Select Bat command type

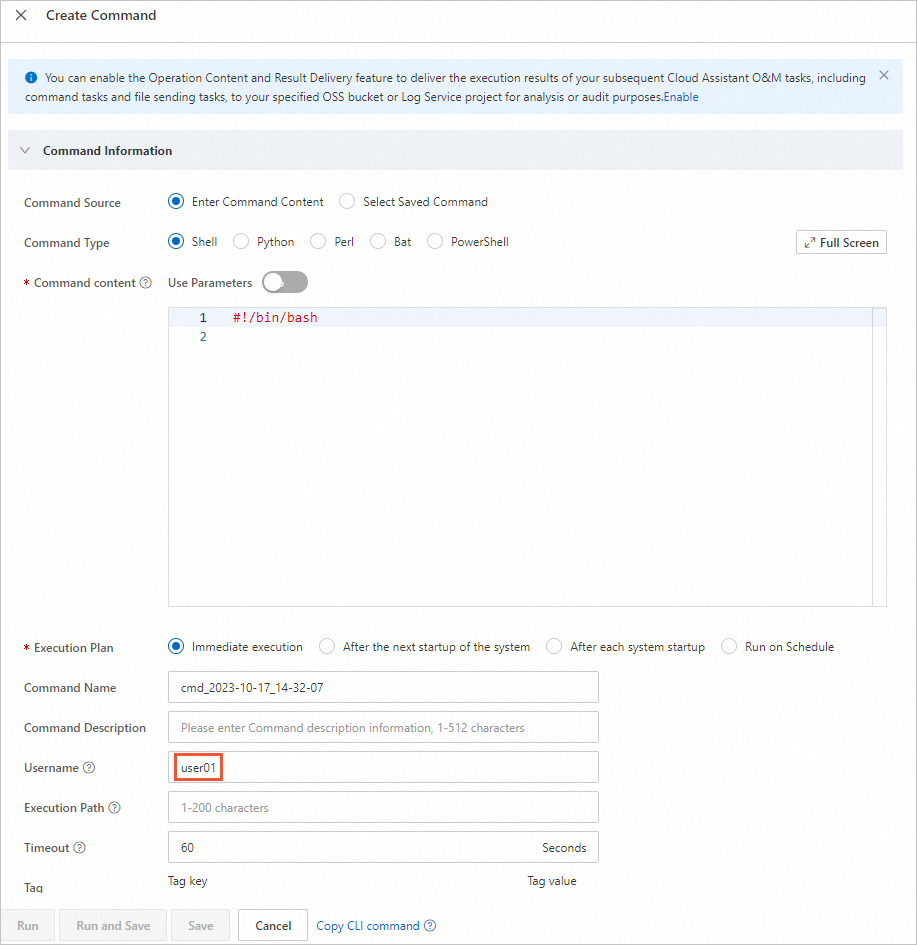(x=378, y=242)
